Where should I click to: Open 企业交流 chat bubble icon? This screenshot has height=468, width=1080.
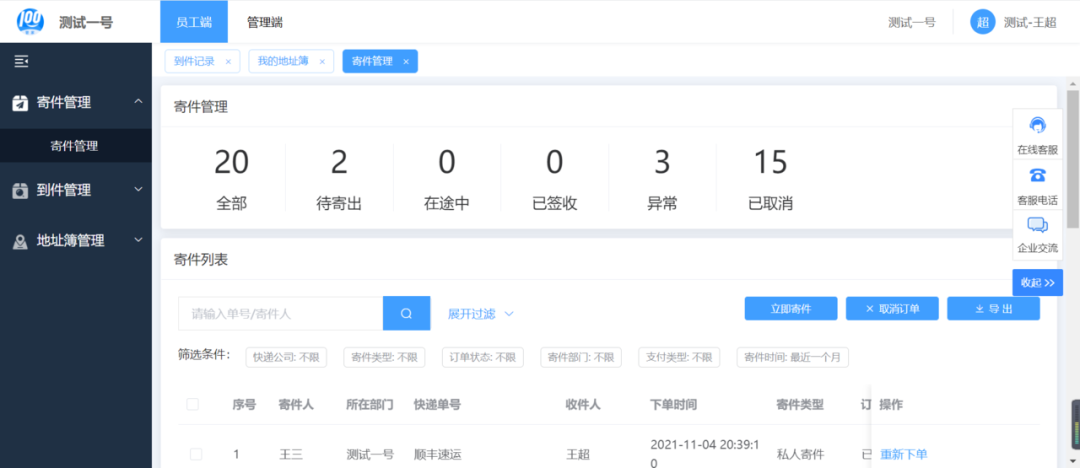(x=1037, y=225)
